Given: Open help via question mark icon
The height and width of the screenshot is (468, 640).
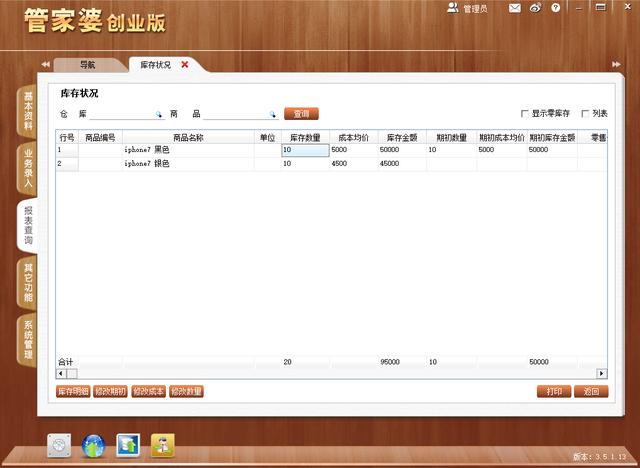Looking at the screenshot, I should [x=554, y=8].
